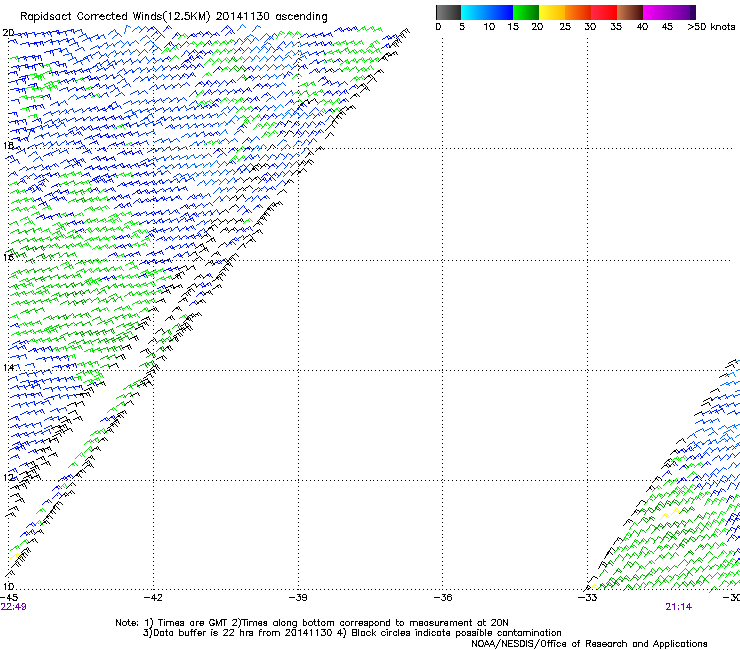Select the brown 35-40 knots legend swatch
This screenshot has height=650, width=740.
tap(630, 12)
